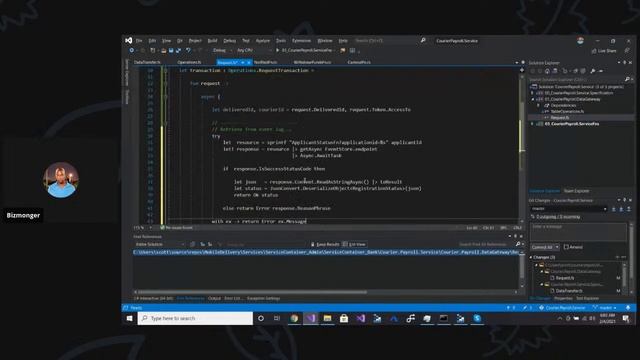Image resolution: width=640 pixels, height=360 pixels.
Task: Open the Entire Solution scope dropdown
Action: click(159, 244)
